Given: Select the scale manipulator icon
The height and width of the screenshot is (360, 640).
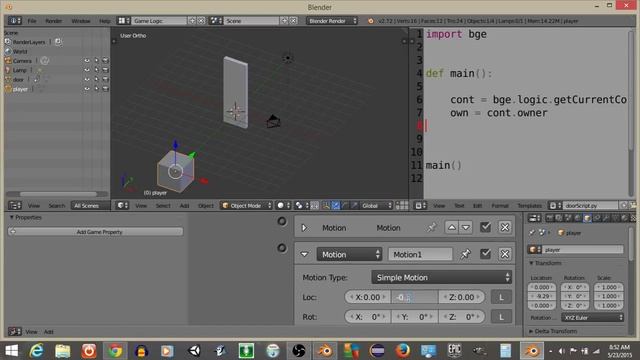Looking at the screenshot, I should pos(354,205).
